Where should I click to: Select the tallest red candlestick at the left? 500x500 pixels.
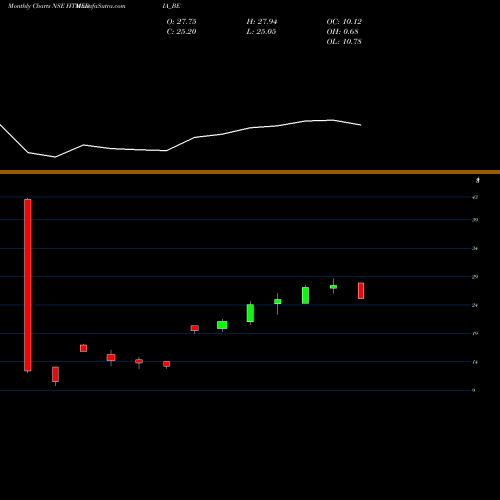(28, 285)
